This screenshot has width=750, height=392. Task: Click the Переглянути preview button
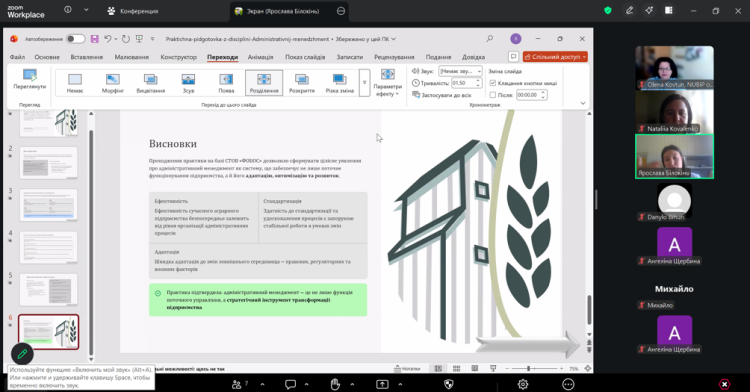(x=30, y=79)
